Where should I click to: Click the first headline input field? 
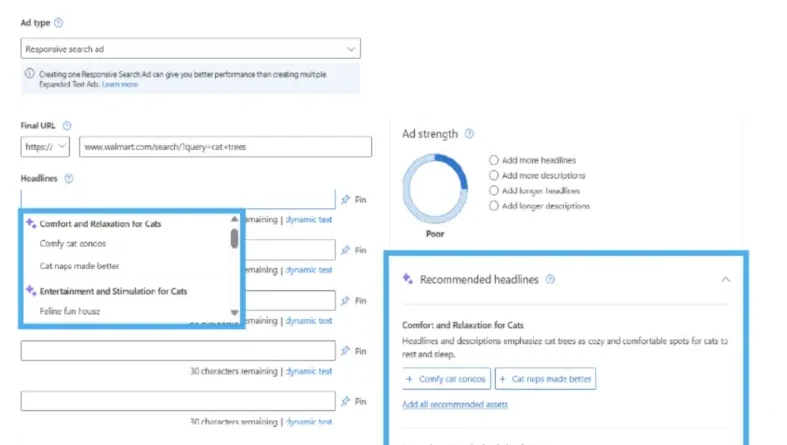pyautogui.click(x=178, y=199)
